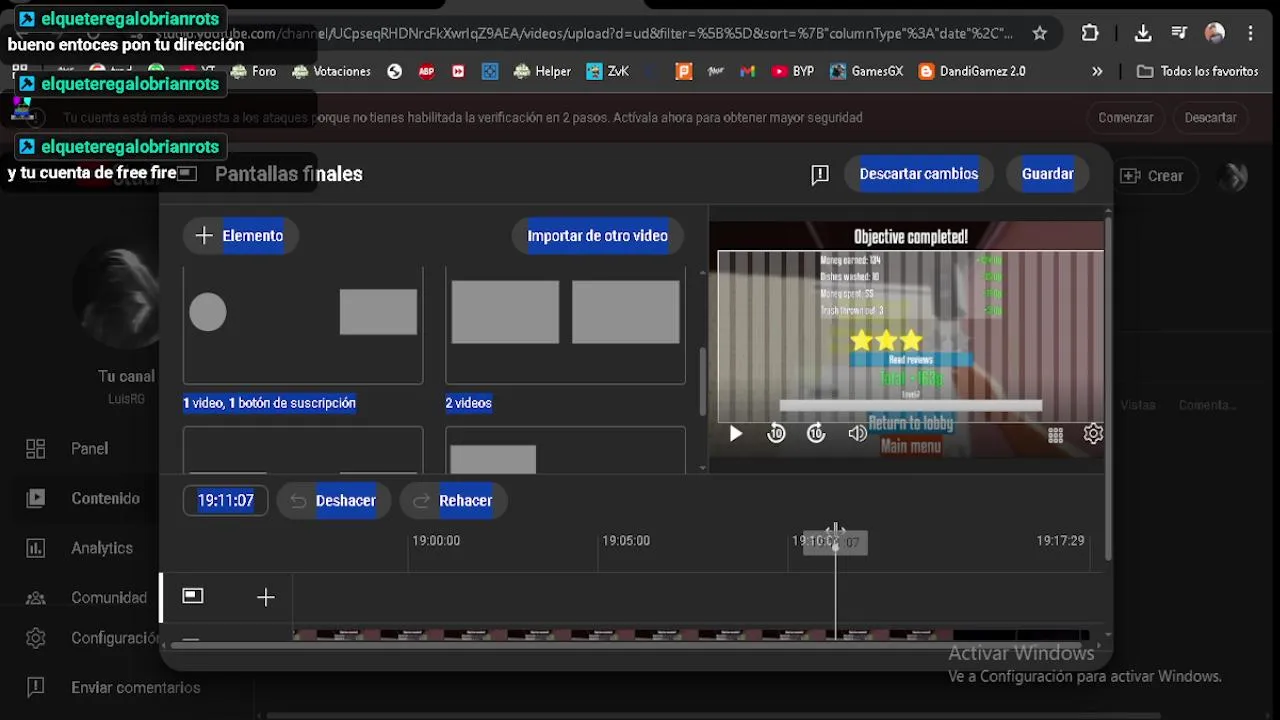The image size is (1280, 720).
Task: Bookmark this page with the star icon
Action: 1039,33
